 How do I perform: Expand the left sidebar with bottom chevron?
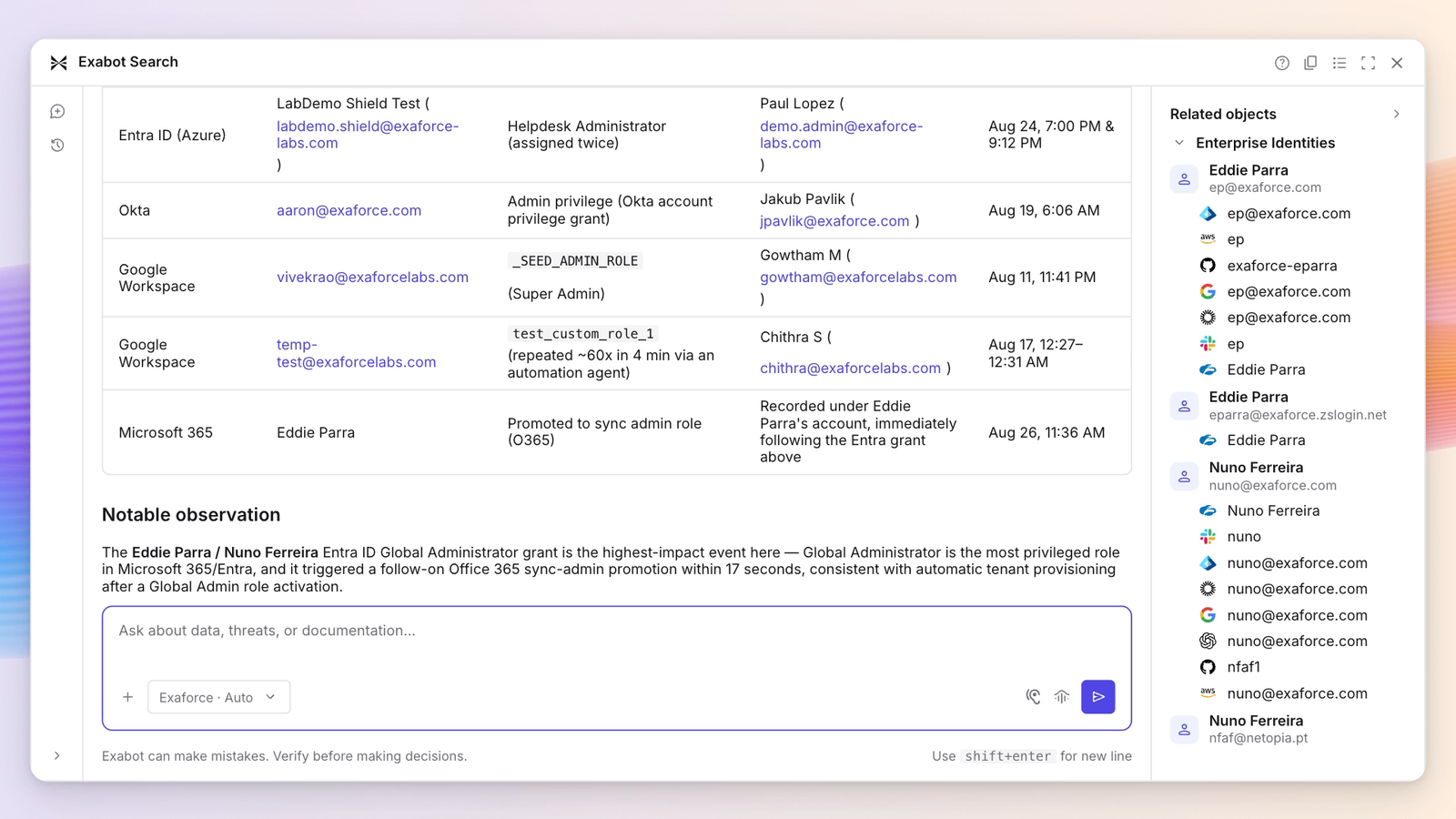tap(57, 755)
